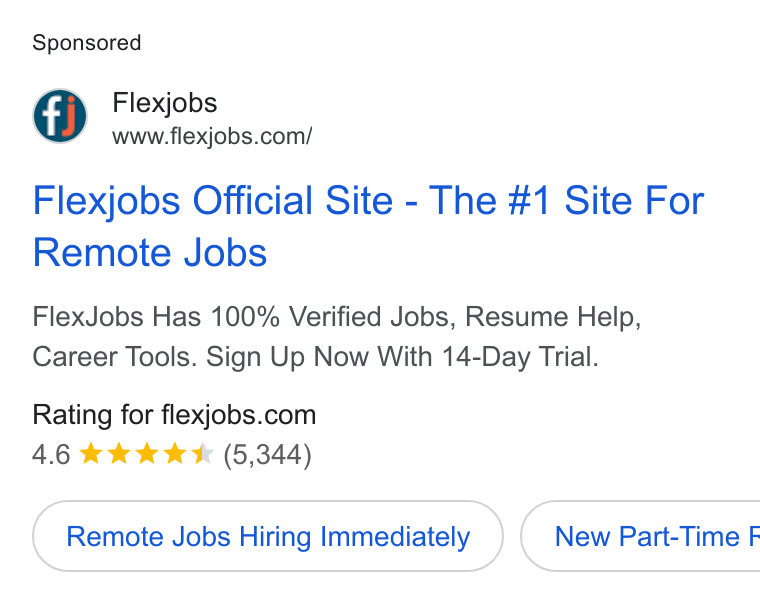Click the Sponsored label
This screenshot has height=604, width=760.
87,43
